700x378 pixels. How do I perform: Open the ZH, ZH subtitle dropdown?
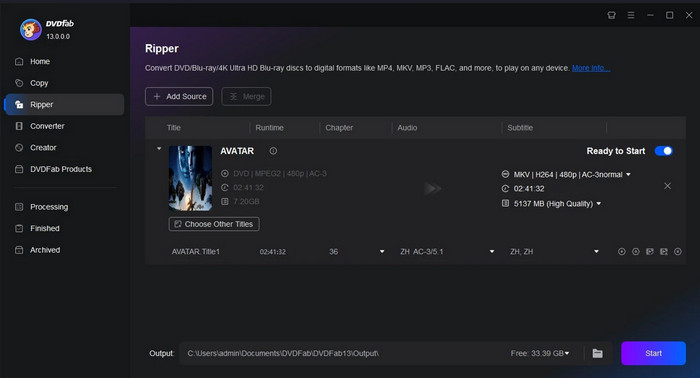click(x=596, y=252)
